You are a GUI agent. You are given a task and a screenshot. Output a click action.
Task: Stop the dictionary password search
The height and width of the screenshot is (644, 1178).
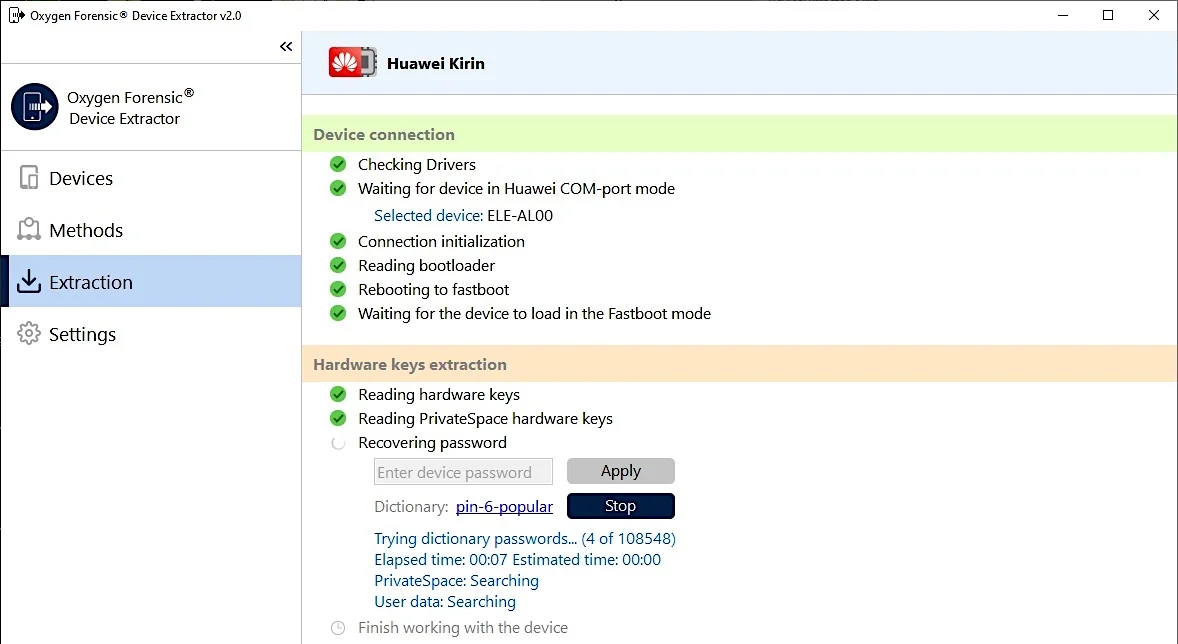[x=621, y=506]
